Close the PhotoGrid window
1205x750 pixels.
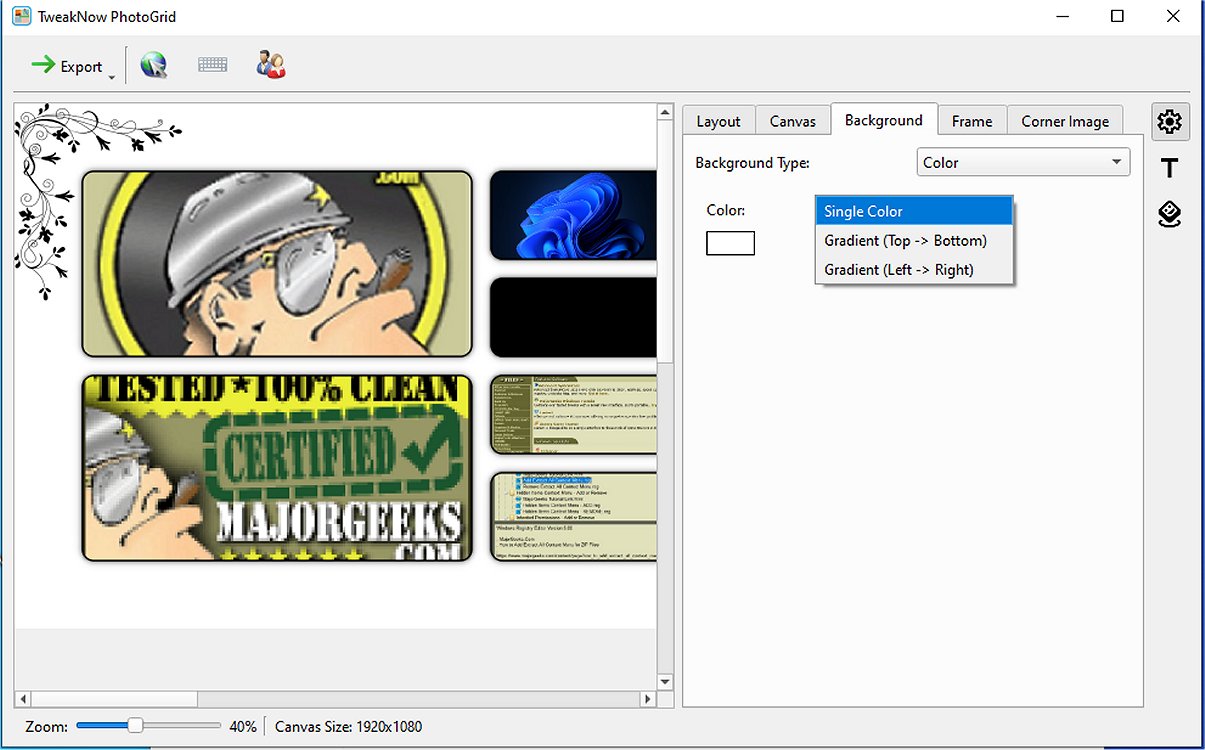coord(1174,17)
